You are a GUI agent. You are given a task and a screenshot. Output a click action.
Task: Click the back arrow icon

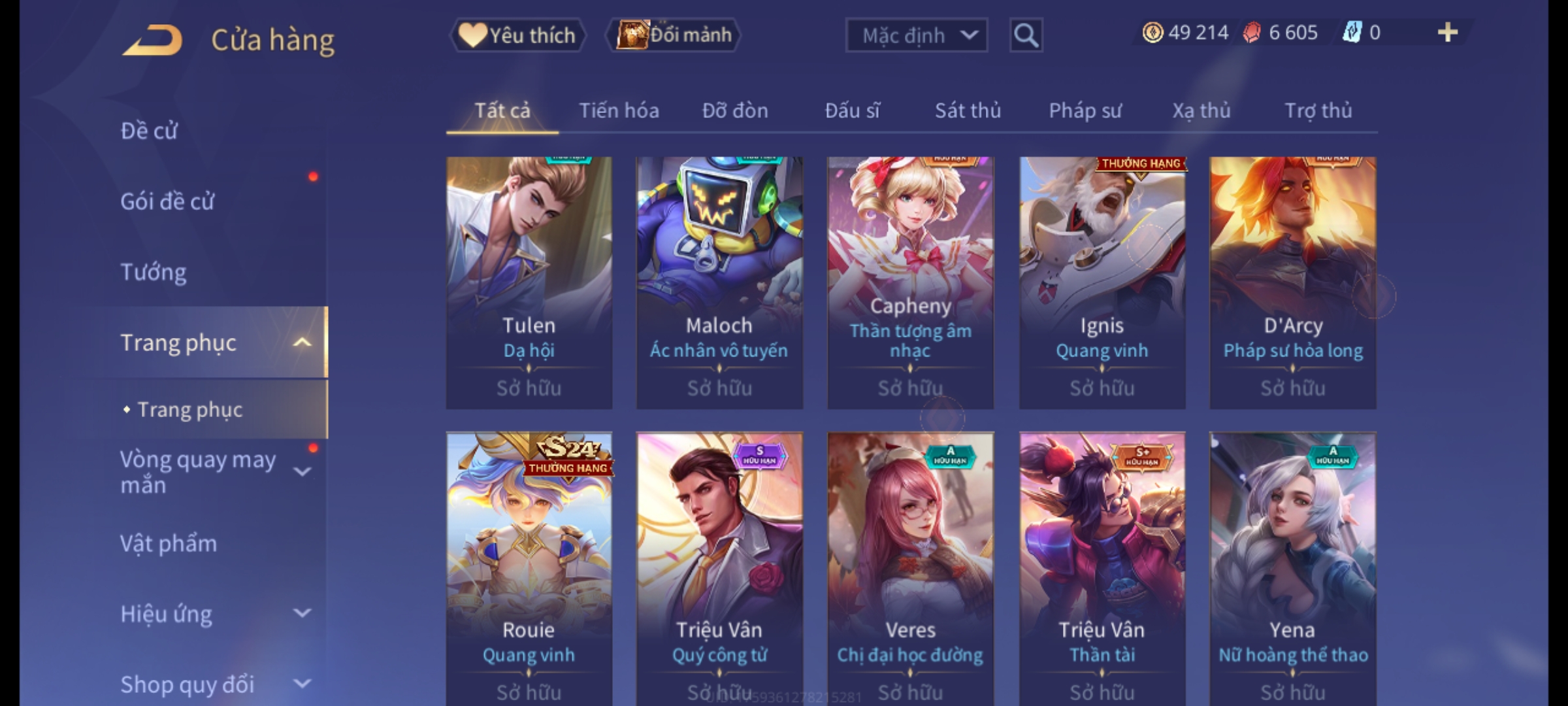[152, 40]
